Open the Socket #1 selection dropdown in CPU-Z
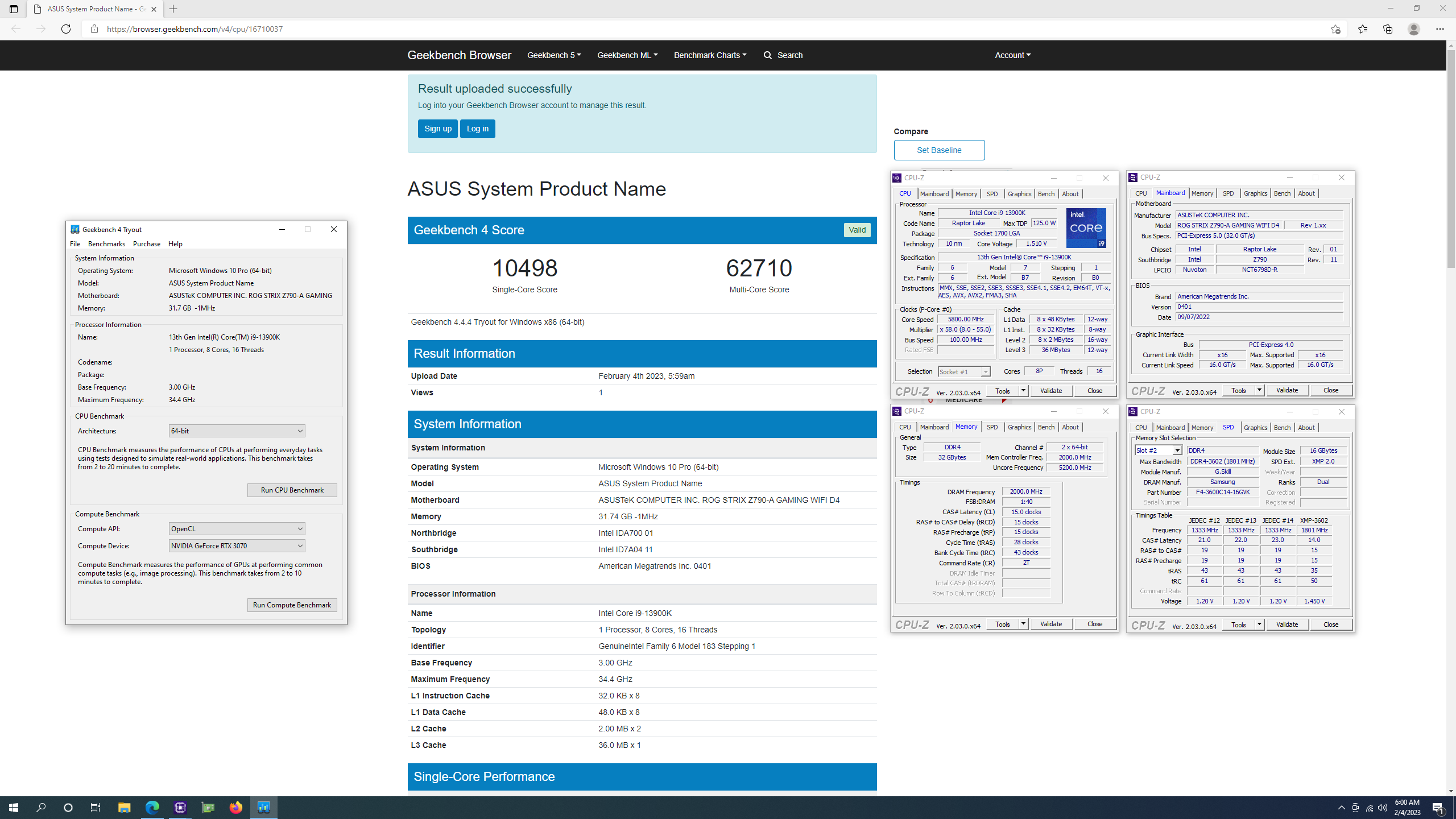 (x=964, y=372)
